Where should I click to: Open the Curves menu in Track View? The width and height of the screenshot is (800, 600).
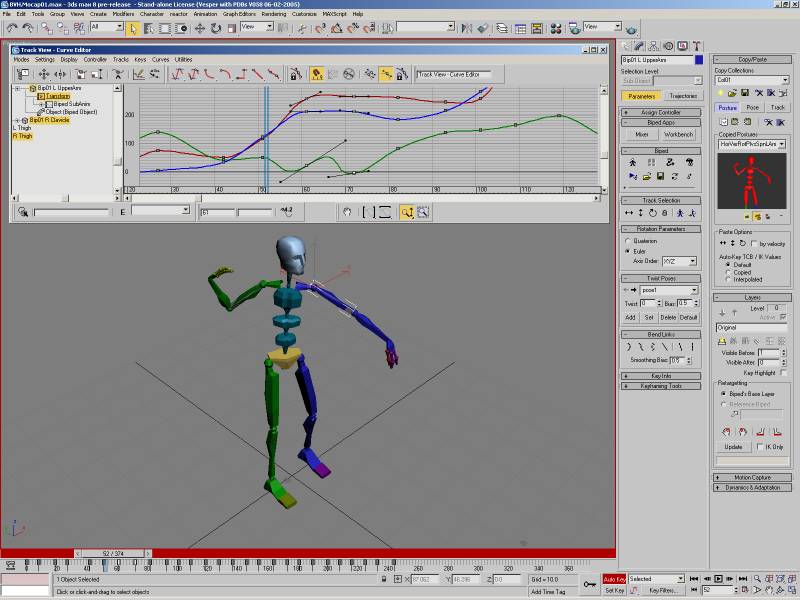tap(160, 59)
